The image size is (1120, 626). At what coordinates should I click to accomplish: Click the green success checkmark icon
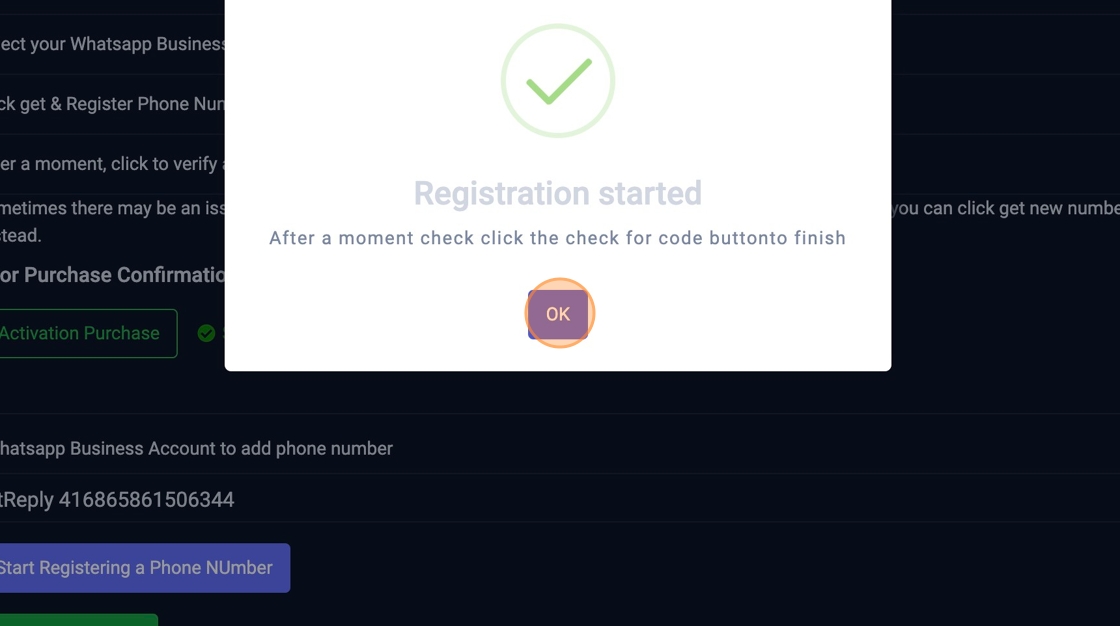558,81
